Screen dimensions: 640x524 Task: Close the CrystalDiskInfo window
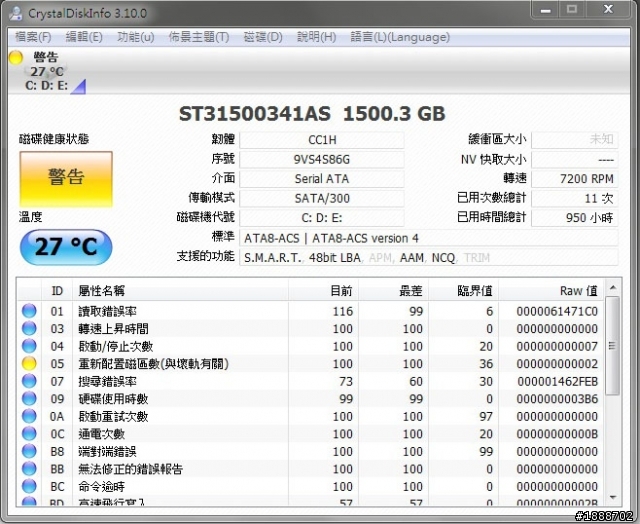coord(609,9)
